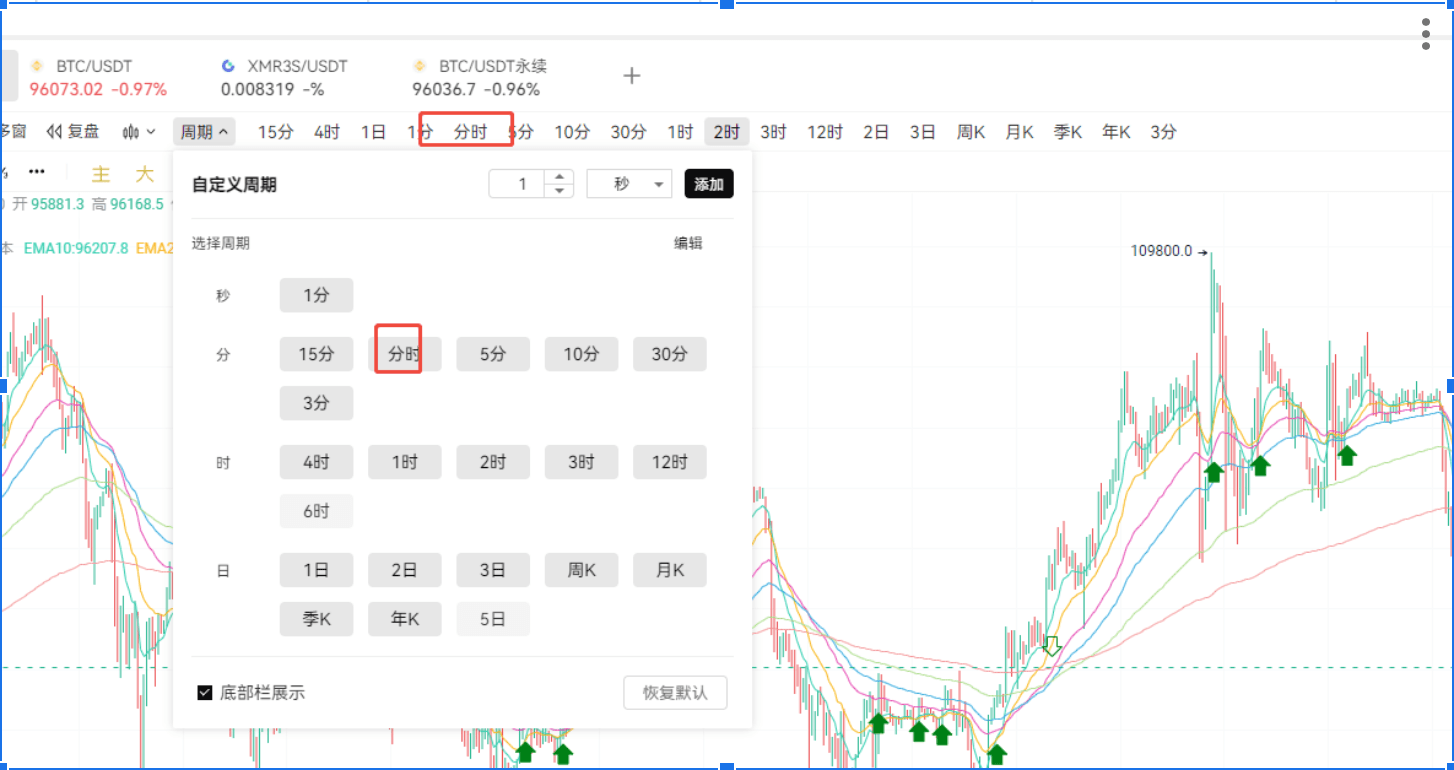Viewport: 1454px width, 770px height.
Task: Click the custom period number input field
Action: [518, 184]
